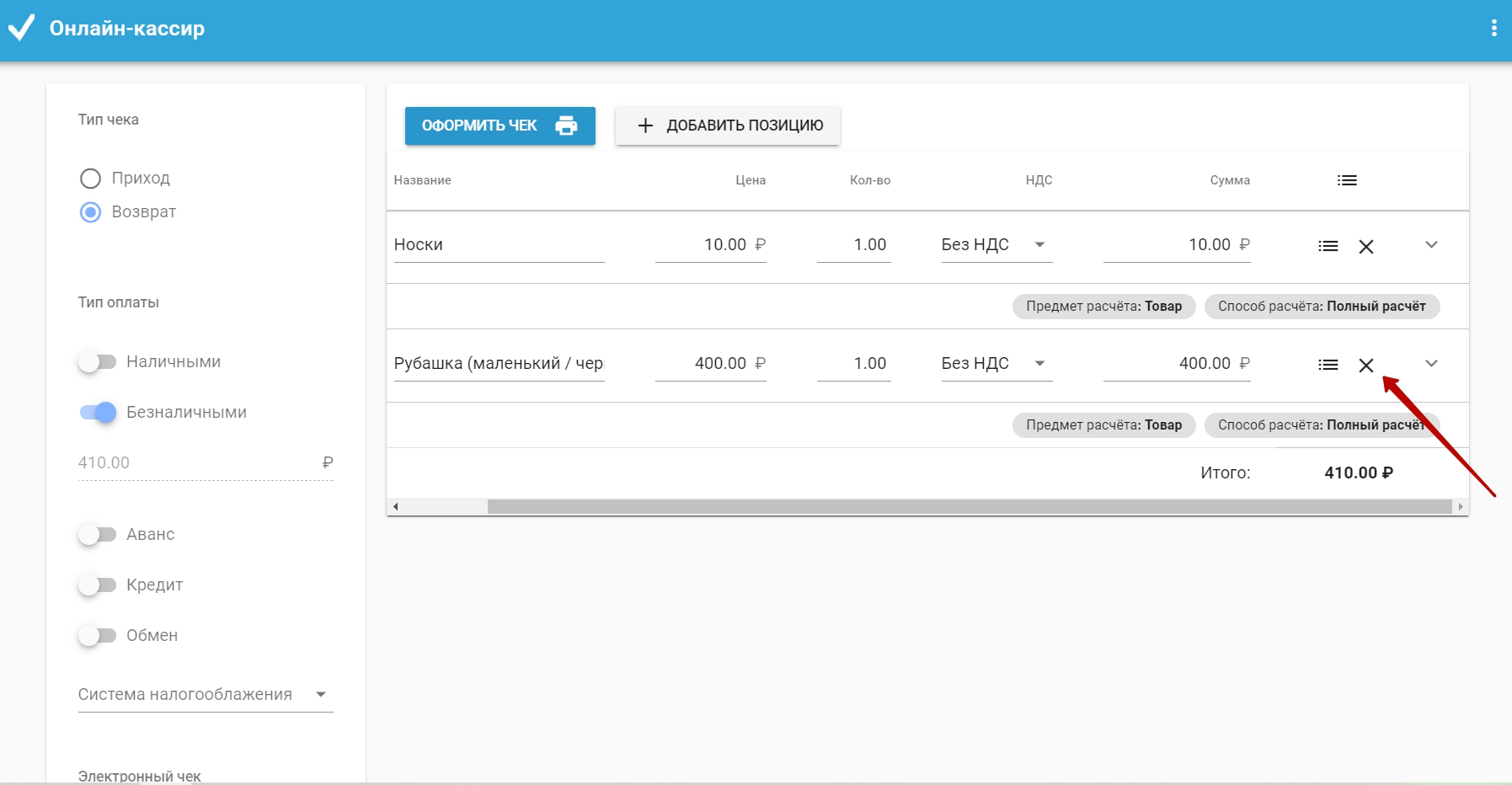1512x785 pixels.
Task: Click ДОБАВИТЬ ПОЗИЦИЮ button
Action: point(728,125)
